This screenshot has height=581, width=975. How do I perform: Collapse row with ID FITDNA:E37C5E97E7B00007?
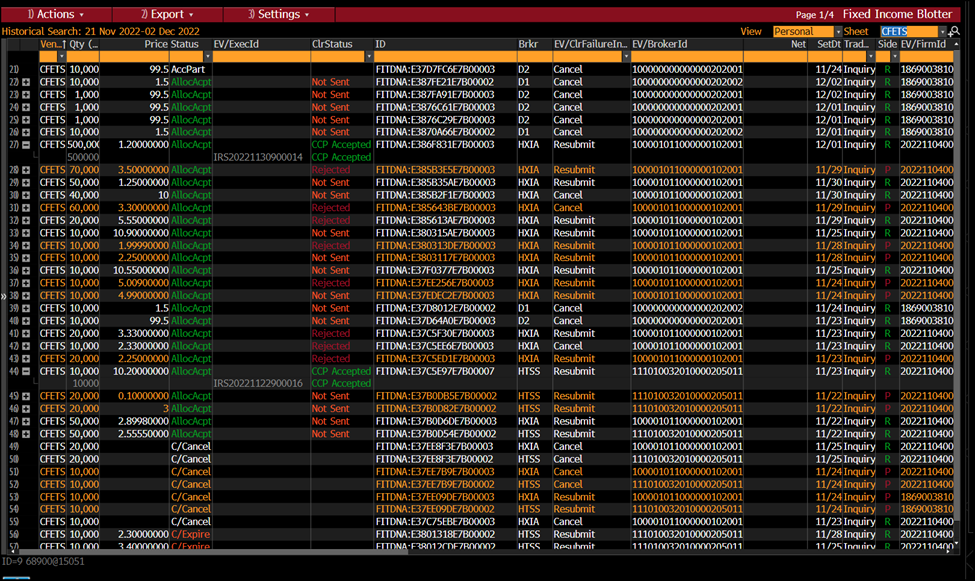click(x=26, y=371)
